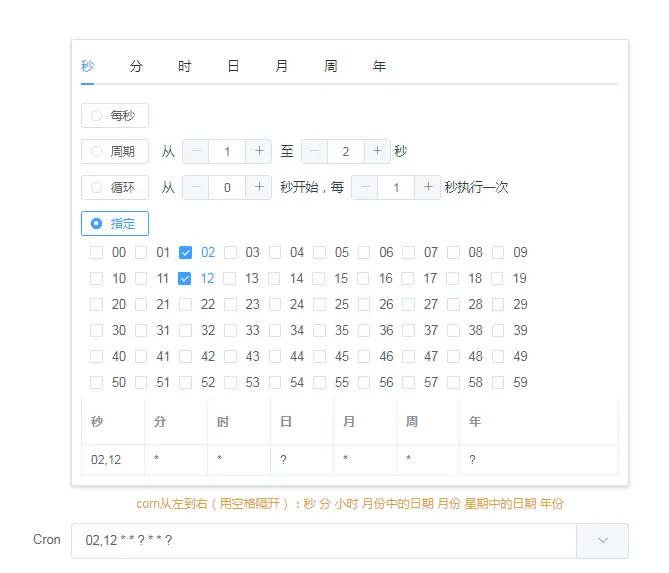The width and height of the screenshot is (669, 573).
Task: Check the 30 seconds checkbox
Action: (x=96, y=331)
